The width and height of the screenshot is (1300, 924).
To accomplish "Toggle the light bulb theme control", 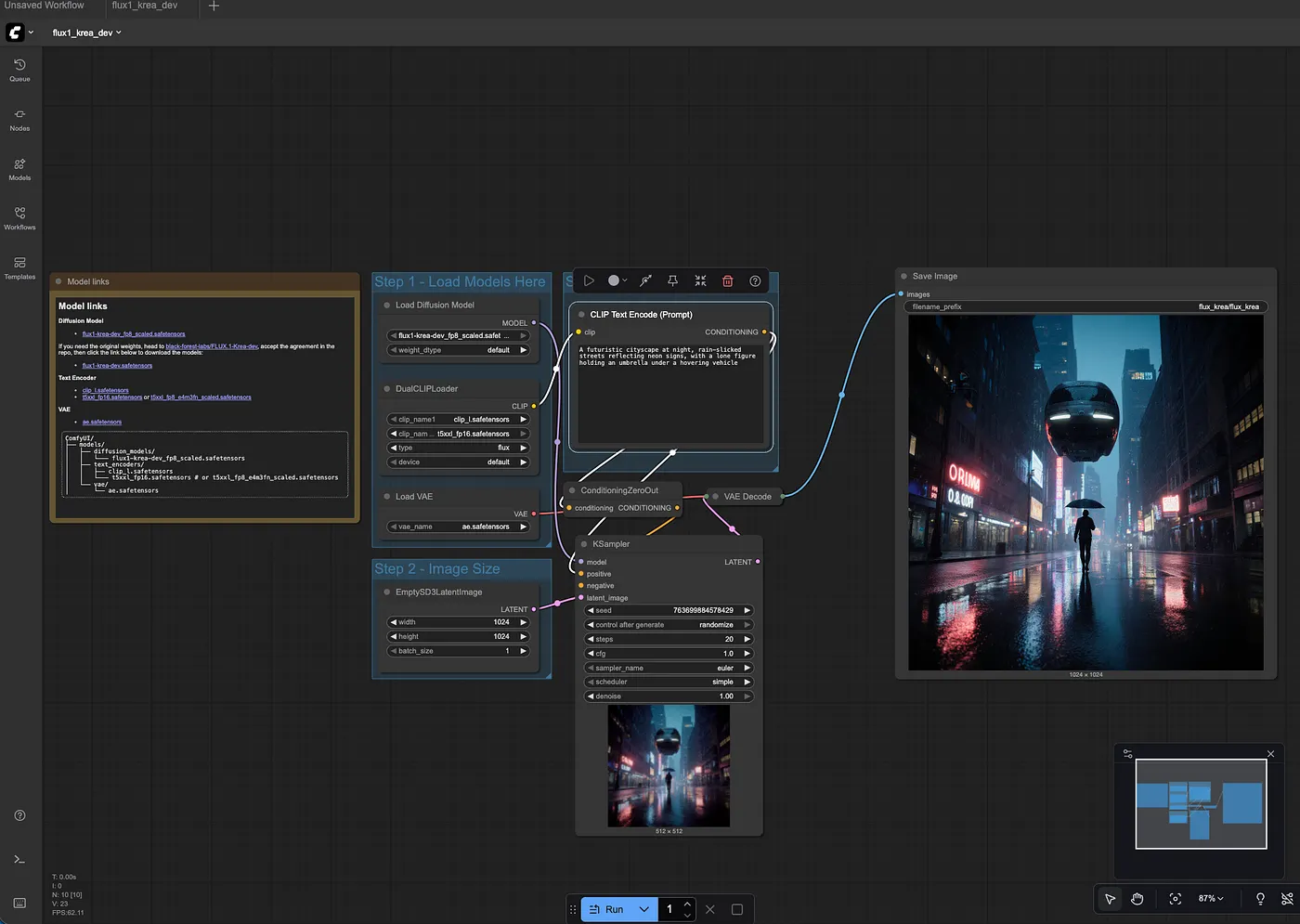I will [1260, 898].
